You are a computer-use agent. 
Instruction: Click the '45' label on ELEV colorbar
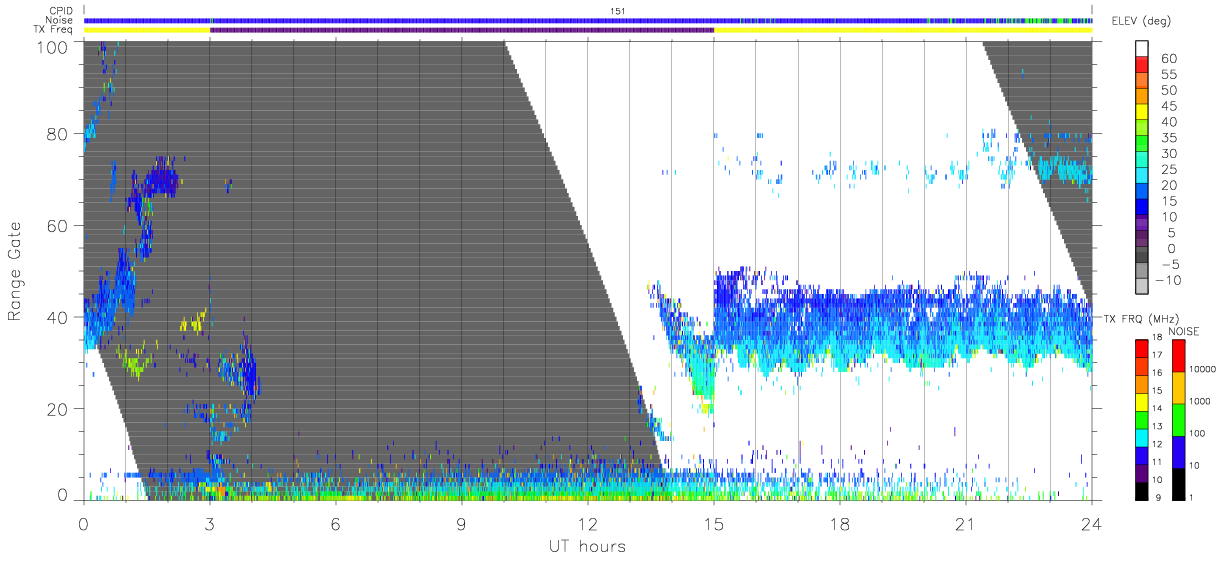point(1169,106)
